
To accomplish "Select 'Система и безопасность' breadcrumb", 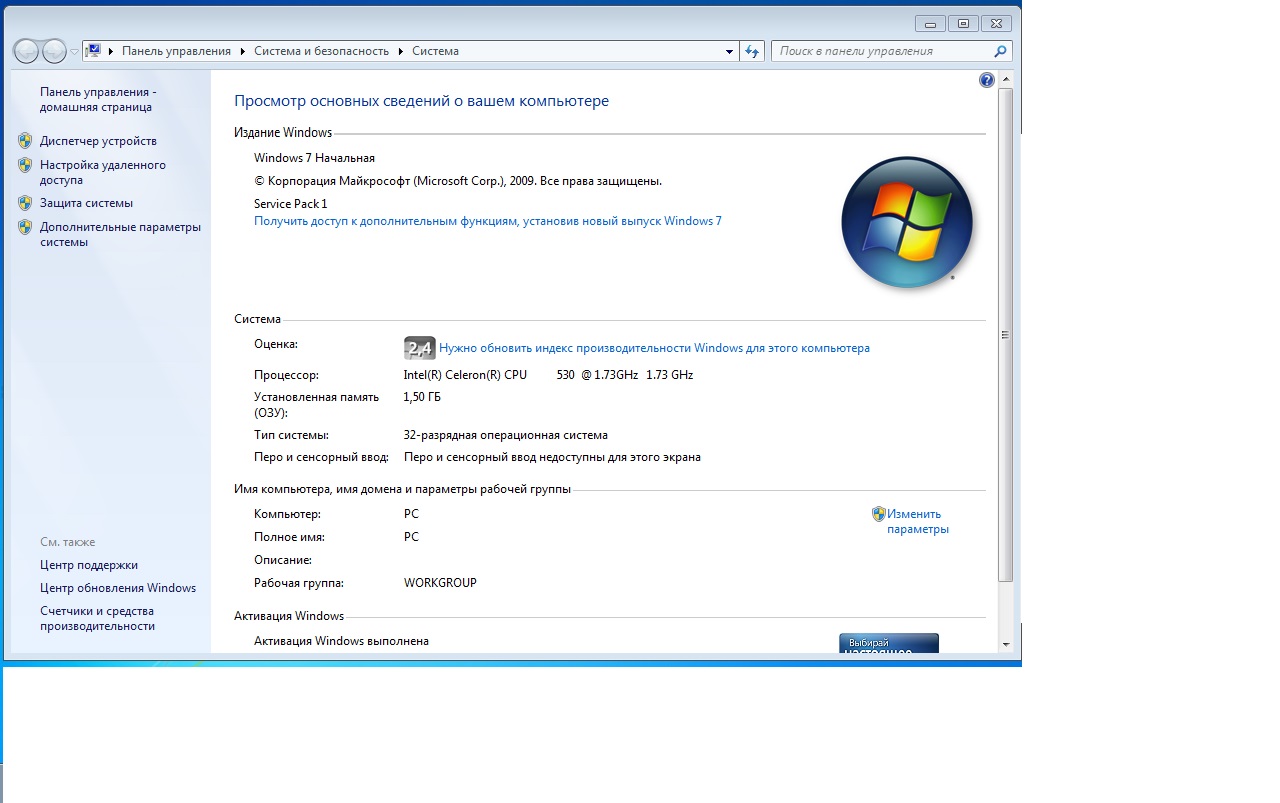I will (321, 51).
